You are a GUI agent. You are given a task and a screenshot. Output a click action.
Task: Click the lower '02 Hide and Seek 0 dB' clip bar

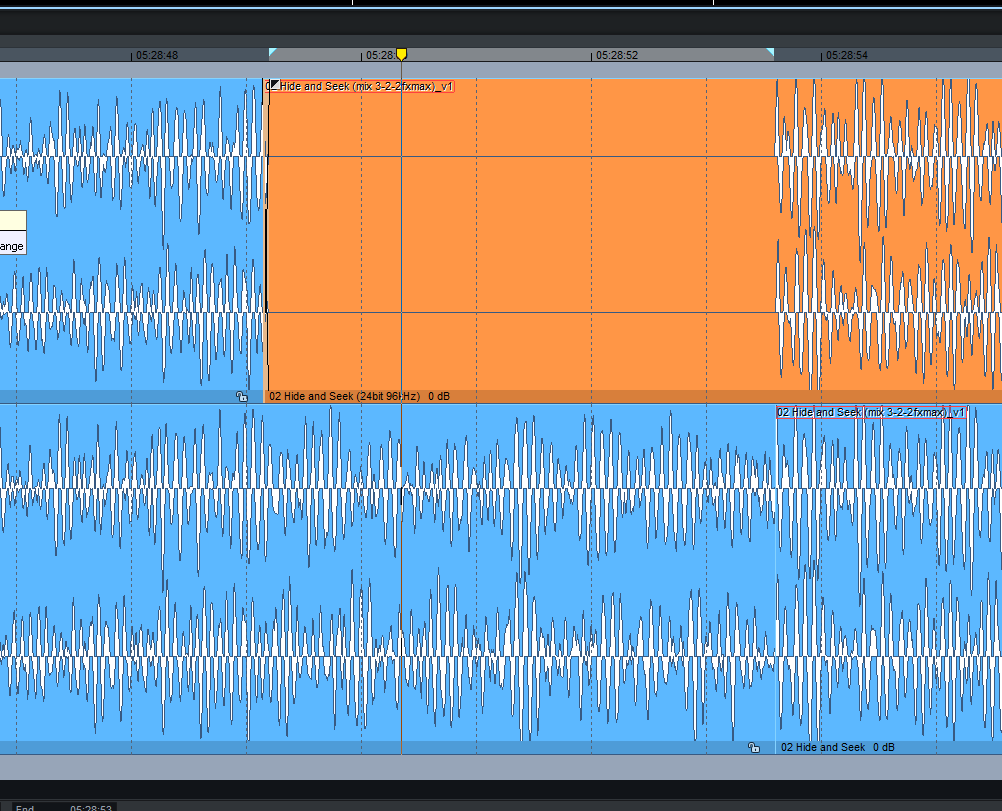pyautogui.click(x=837, y=747)
